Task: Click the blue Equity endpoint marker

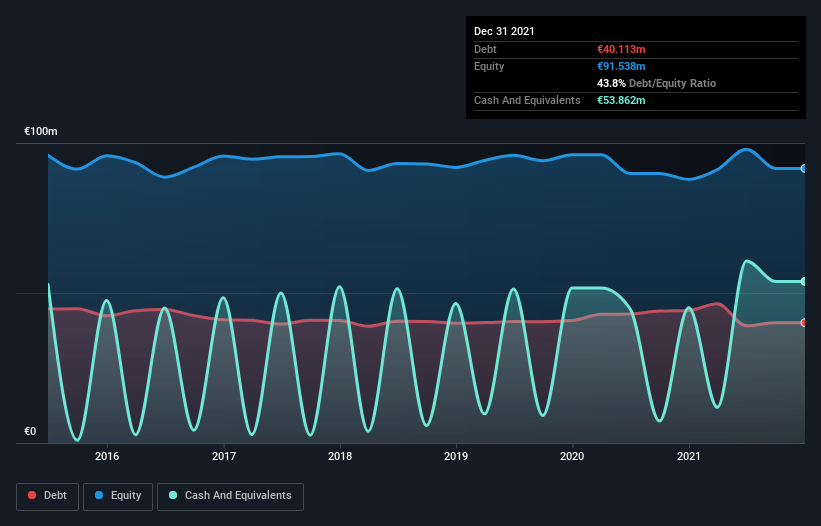Action: pyautogui.click(x=804, y=169)
